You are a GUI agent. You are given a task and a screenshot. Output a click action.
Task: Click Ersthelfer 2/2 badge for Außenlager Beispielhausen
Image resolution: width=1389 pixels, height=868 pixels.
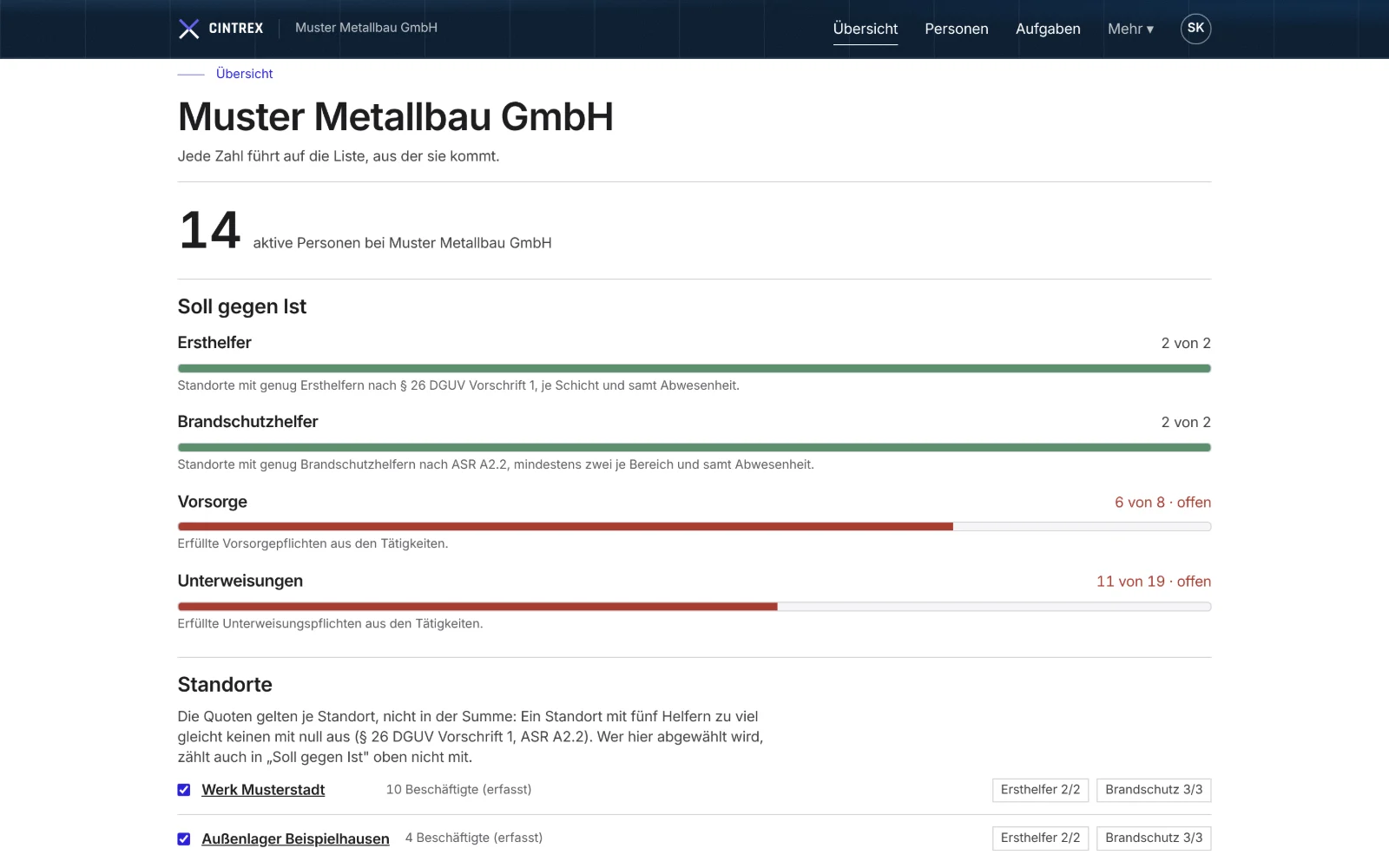tap(1040, 838)
